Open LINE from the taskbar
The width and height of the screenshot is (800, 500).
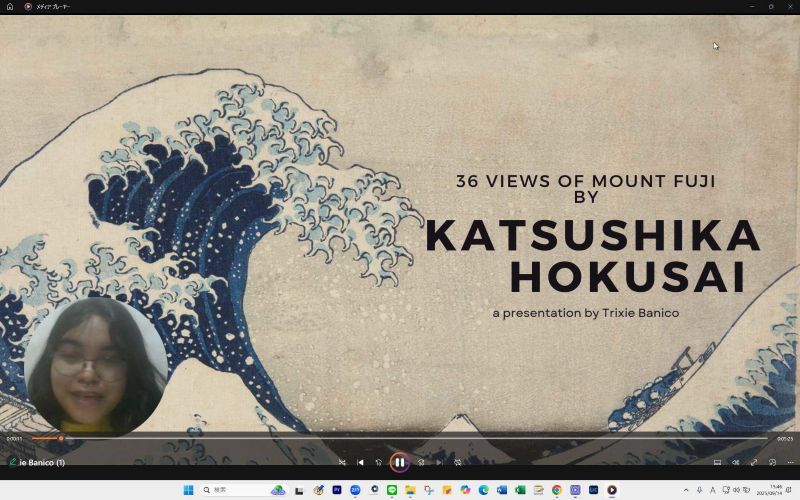[x=392, y=490]
